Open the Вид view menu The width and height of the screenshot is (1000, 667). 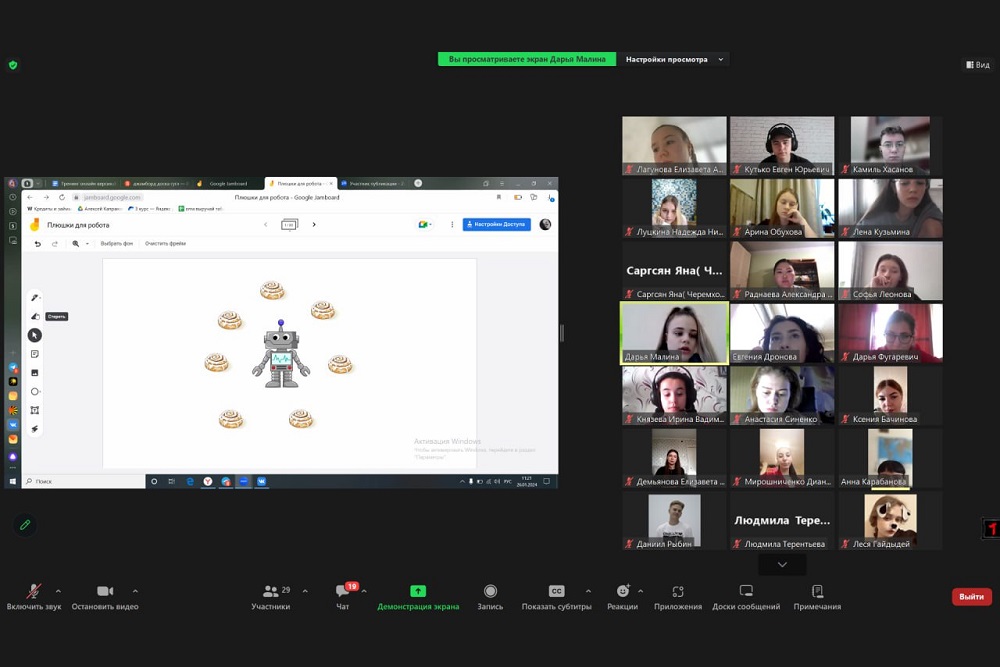point(977,65)
